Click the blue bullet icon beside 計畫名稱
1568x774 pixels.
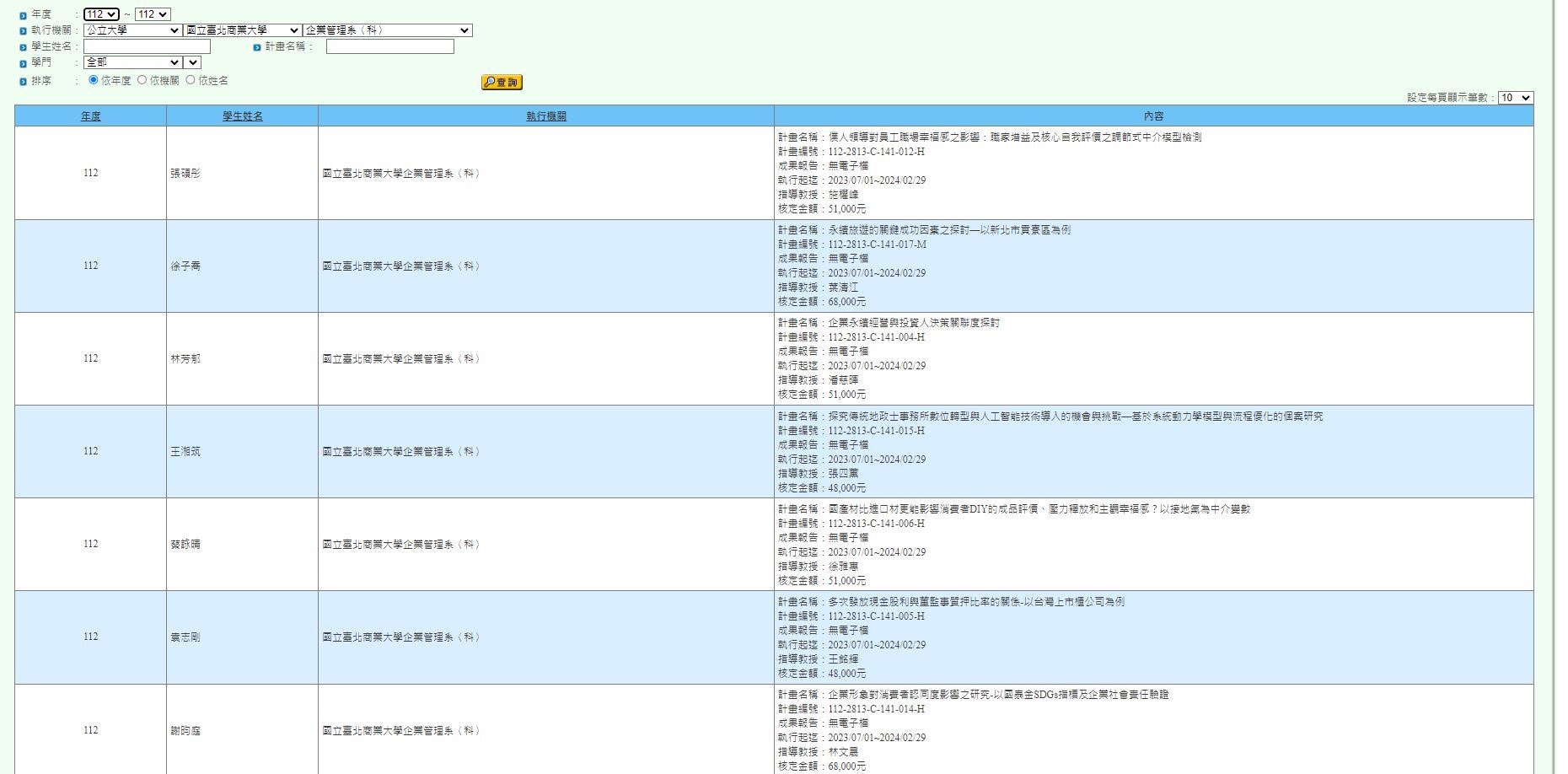[257, 47]
